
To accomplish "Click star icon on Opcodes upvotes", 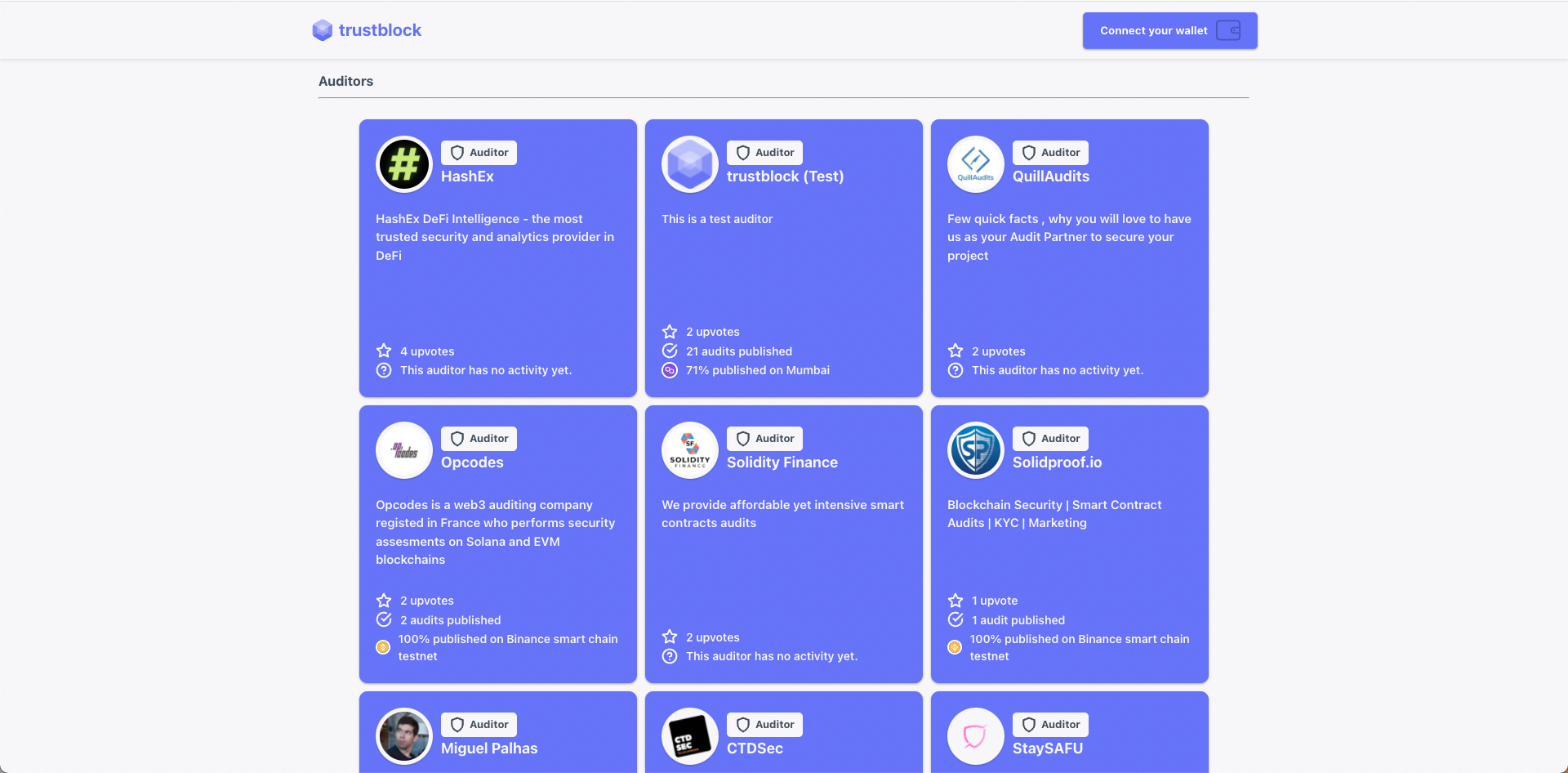I will point(384,600).
